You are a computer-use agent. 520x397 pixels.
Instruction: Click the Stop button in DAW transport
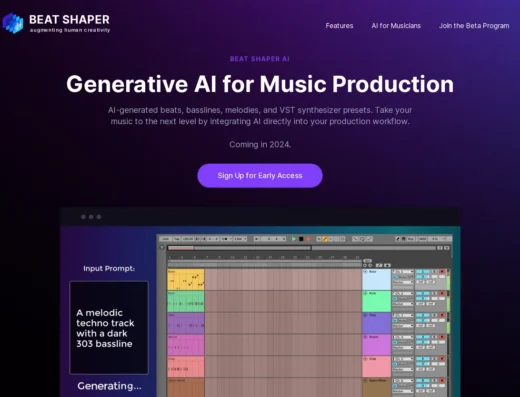(x=301, y=239)
